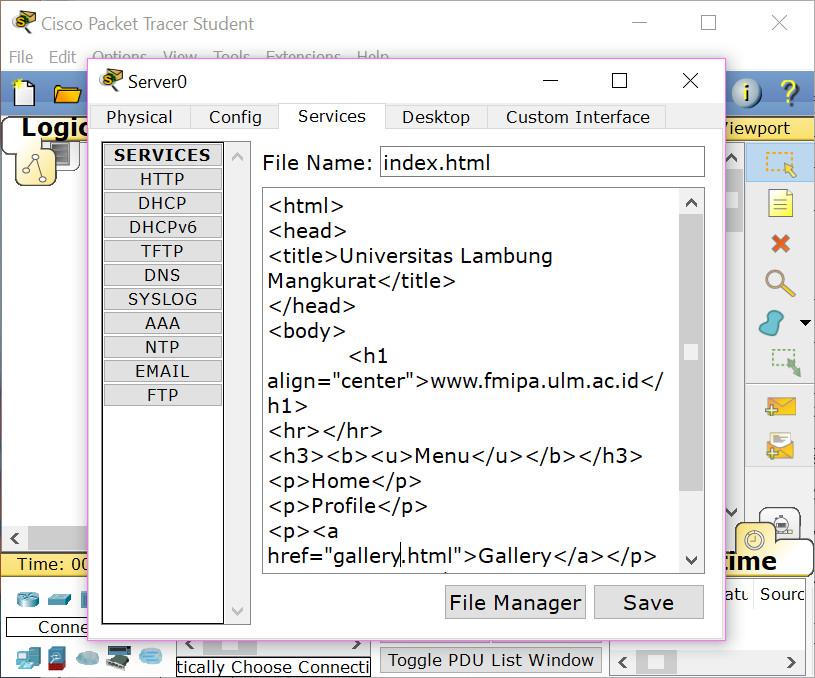Open the help question mark icon

789,93
